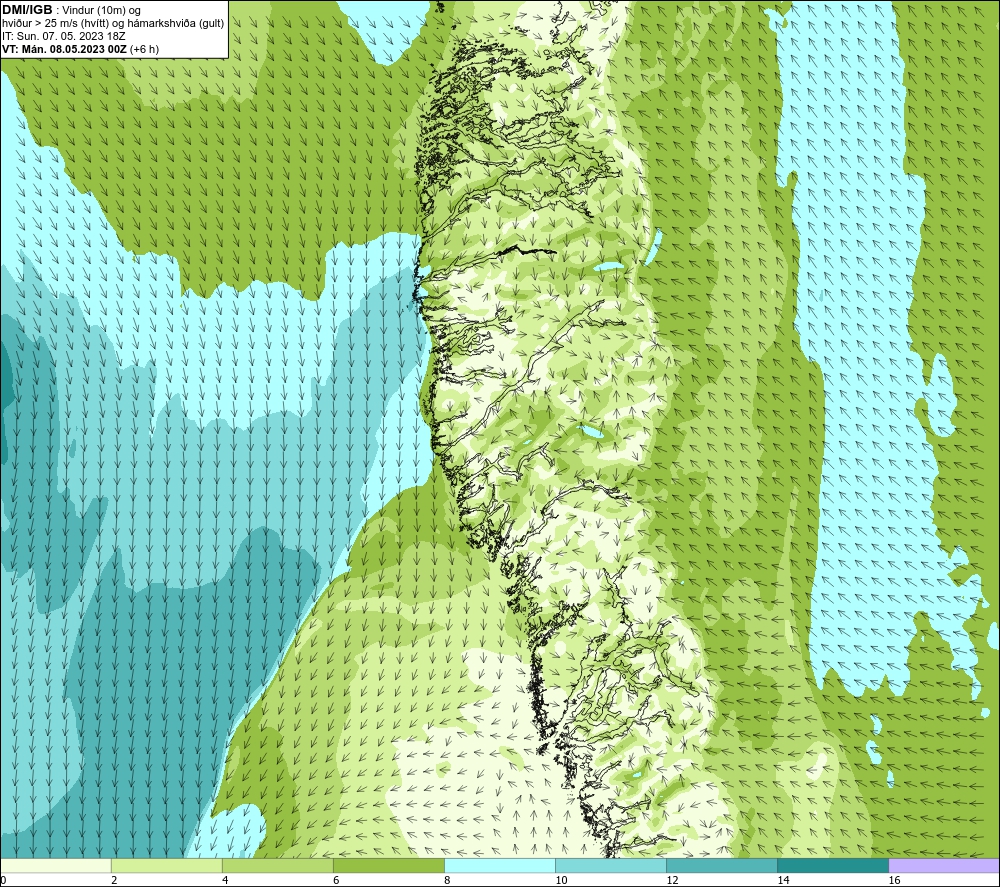This screenshot has width=1000, height=887.
Task: Click the "VT: Mán. 08.05.2023 00Z" valid time
Action: 64,48
